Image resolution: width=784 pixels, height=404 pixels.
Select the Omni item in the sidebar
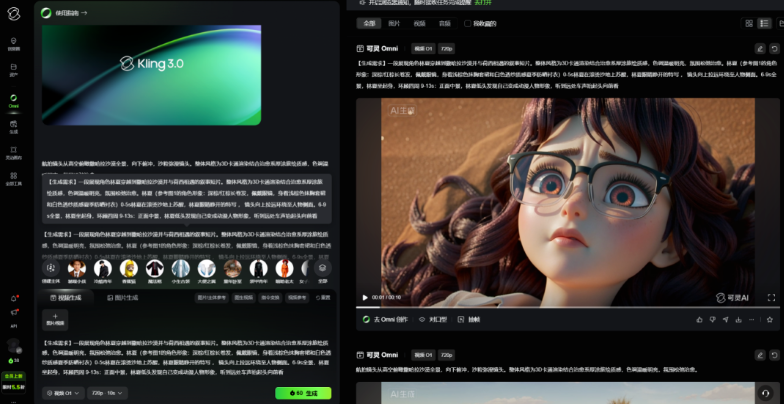click(x=14, y=100)
